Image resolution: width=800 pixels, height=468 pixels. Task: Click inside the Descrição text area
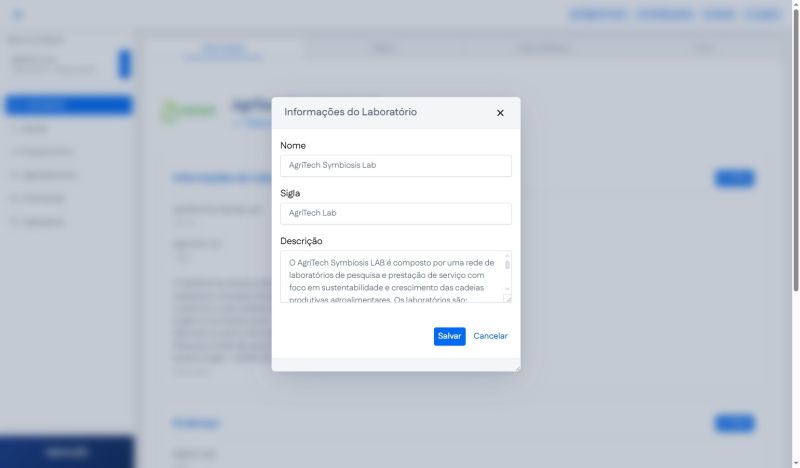point(390,276)
